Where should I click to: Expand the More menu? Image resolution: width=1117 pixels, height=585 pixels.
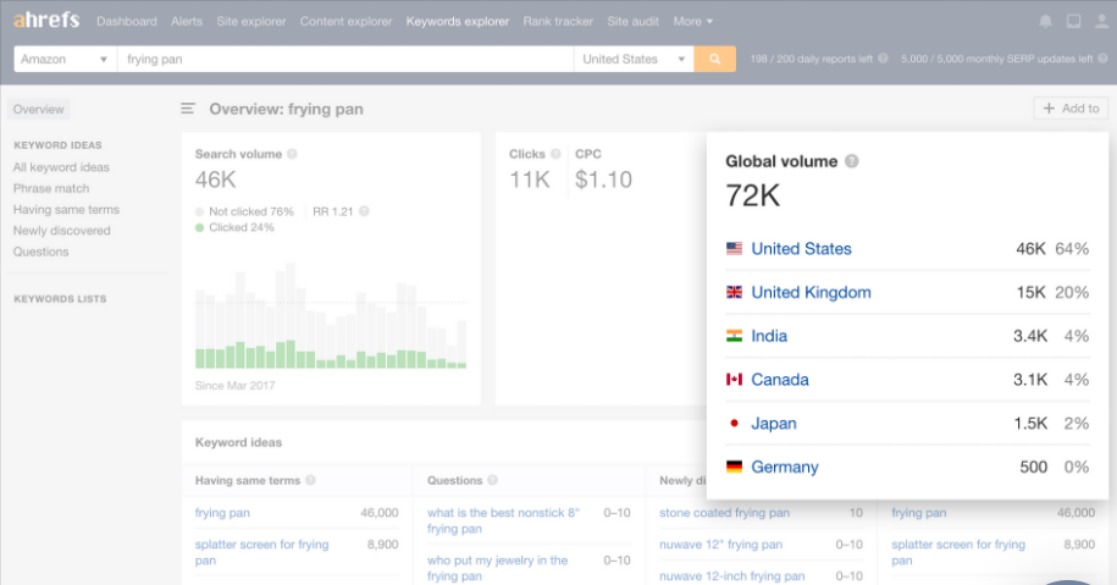tap(692, 21)
